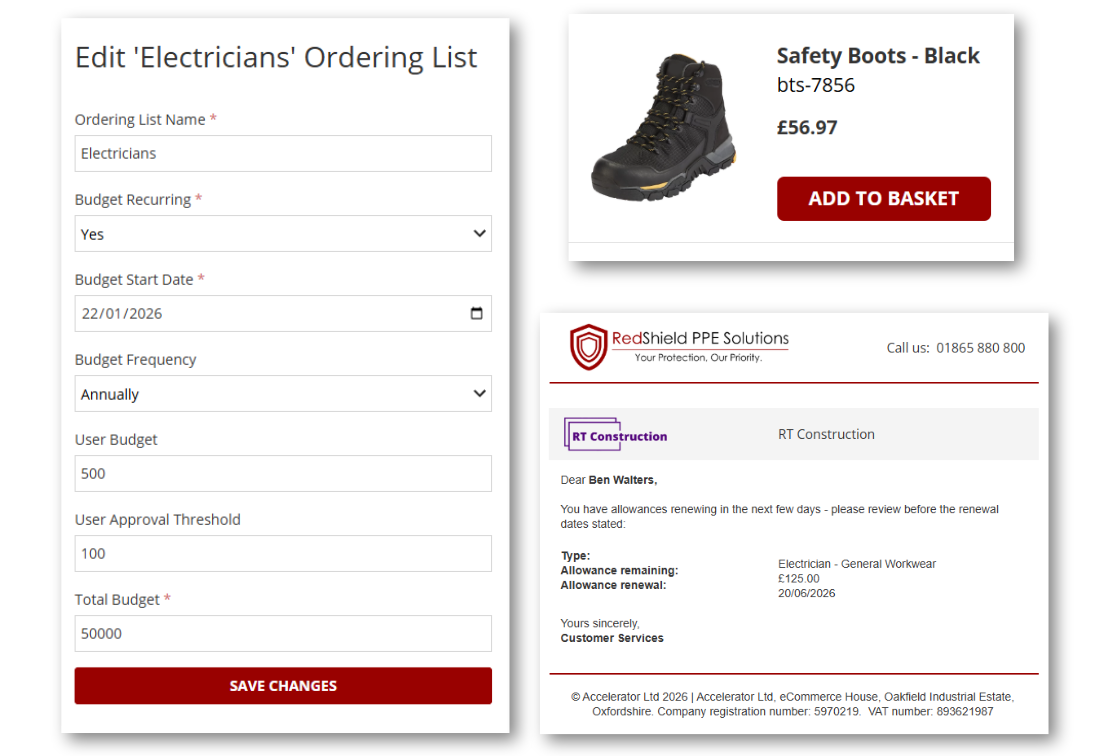Click the User Approval Threshold field
Screen dimensions: 1110x756
tap(283, 553)
